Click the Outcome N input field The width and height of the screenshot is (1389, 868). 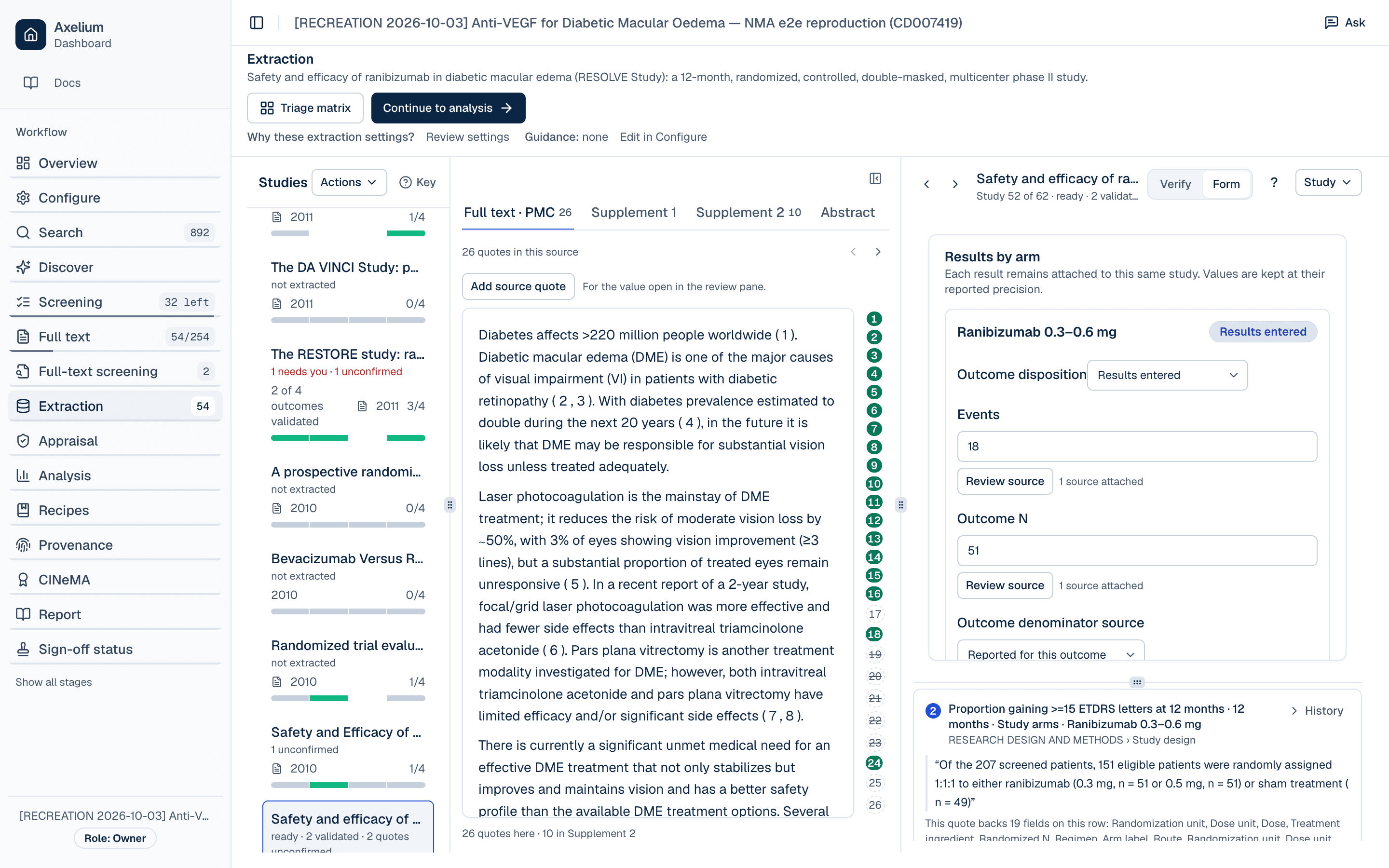(1136, 551)
